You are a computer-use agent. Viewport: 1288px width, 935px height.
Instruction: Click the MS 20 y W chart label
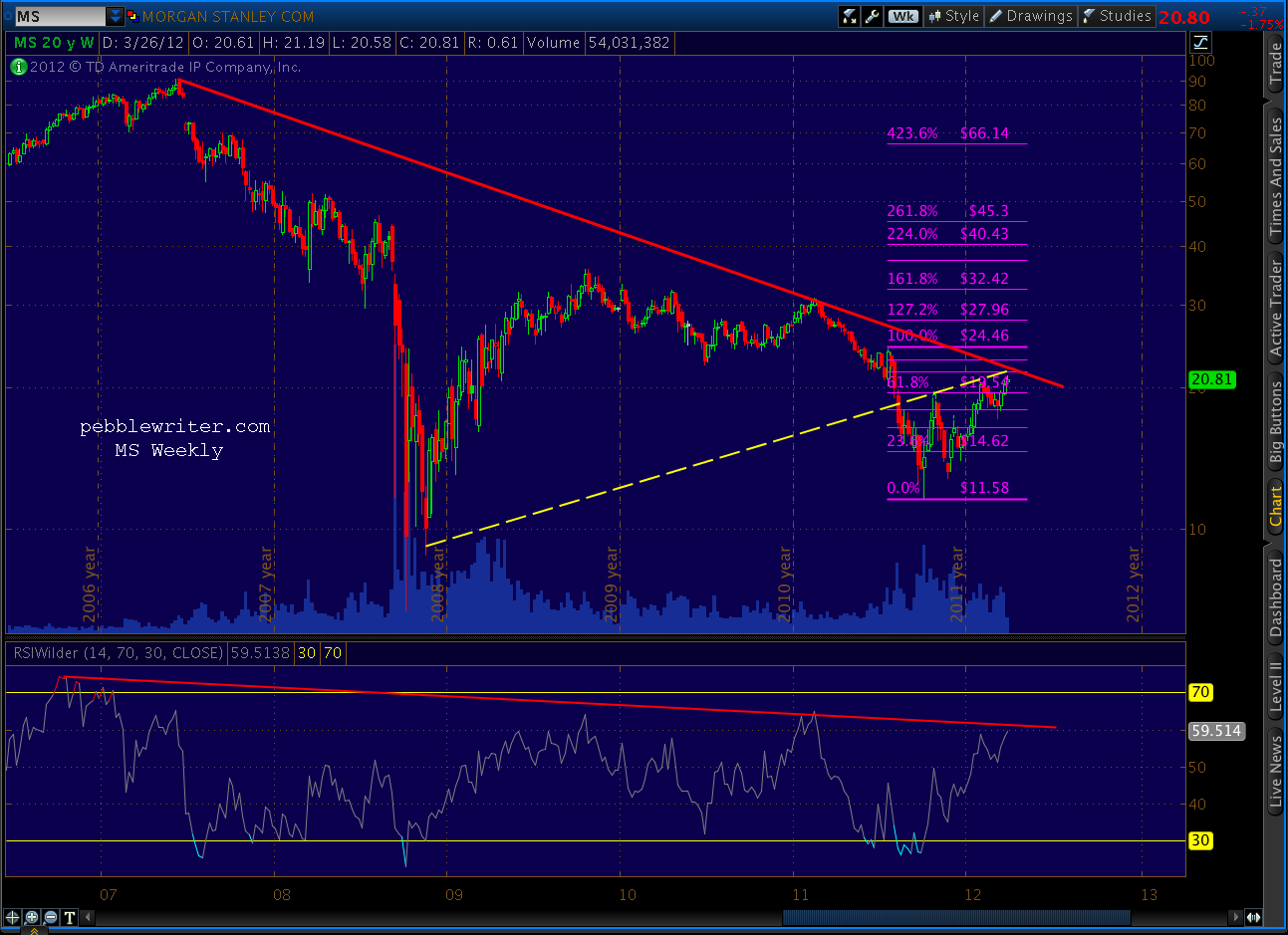point(54,43)
